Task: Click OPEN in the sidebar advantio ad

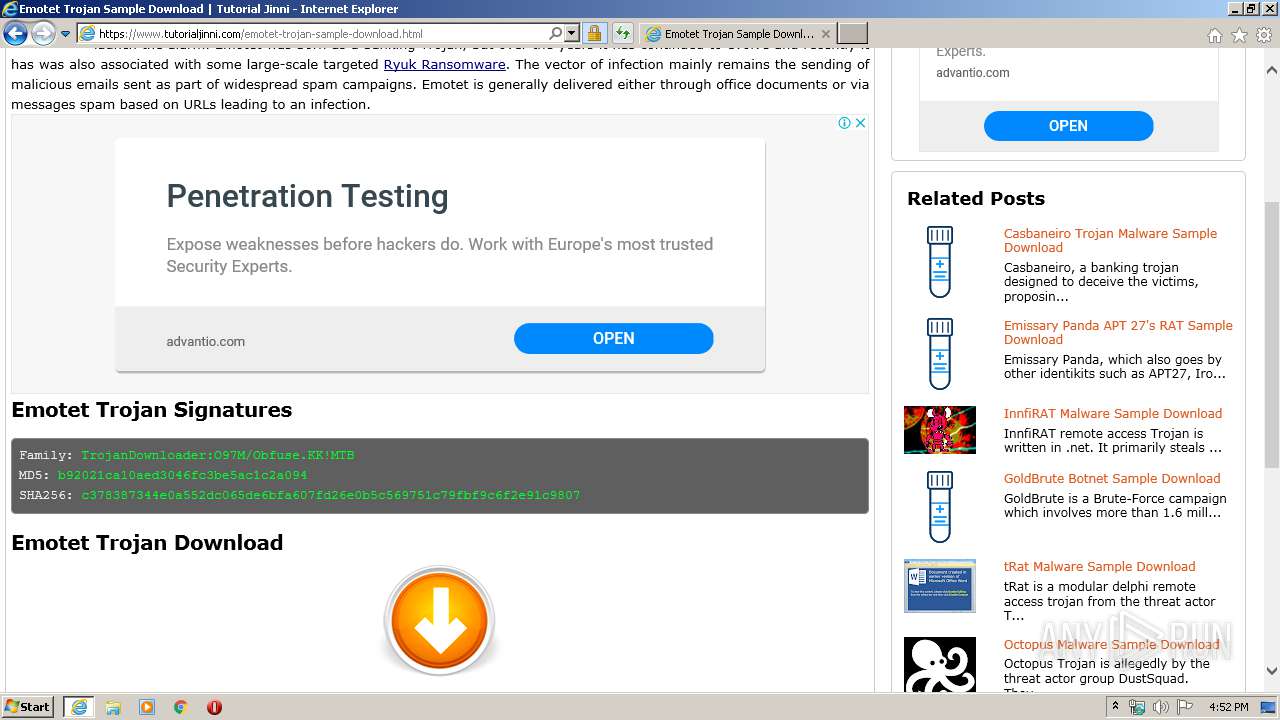Action: click(x=1068, y=126)
